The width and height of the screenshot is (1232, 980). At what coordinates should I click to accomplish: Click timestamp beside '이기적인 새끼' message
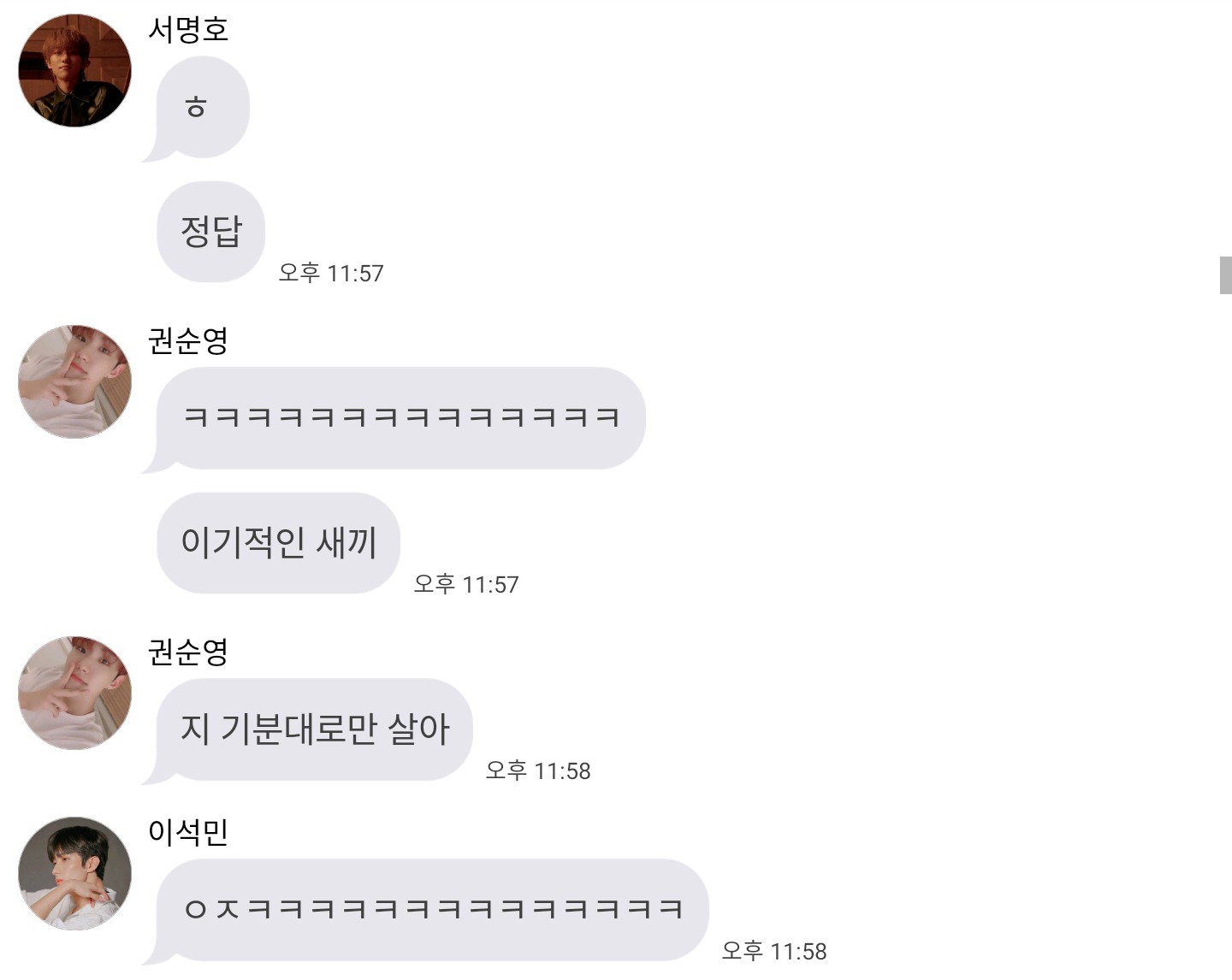pos(466,584)
